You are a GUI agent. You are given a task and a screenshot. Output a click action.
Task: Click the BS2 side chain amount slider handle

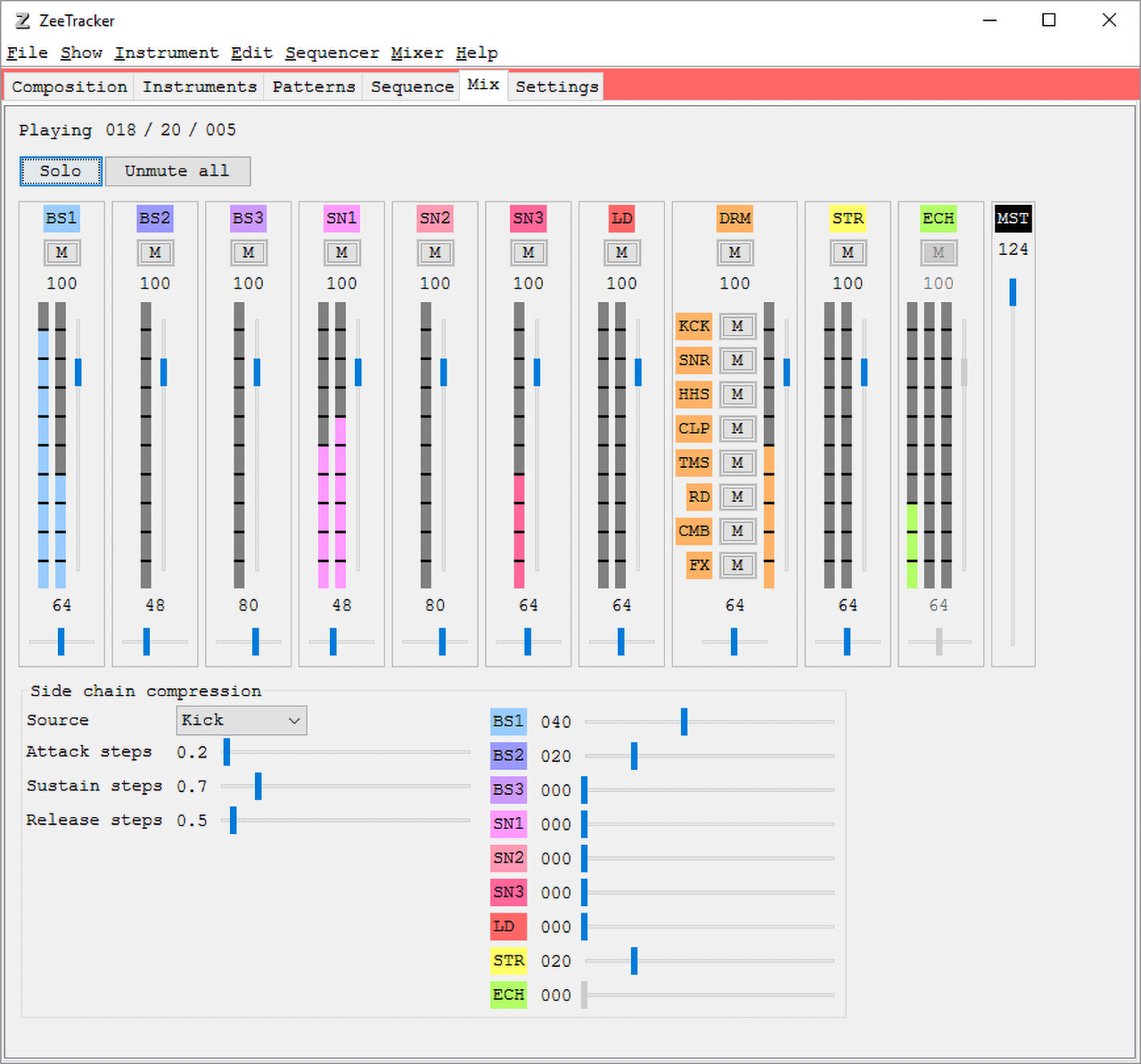pyautogui.click(x=634, y=756)
